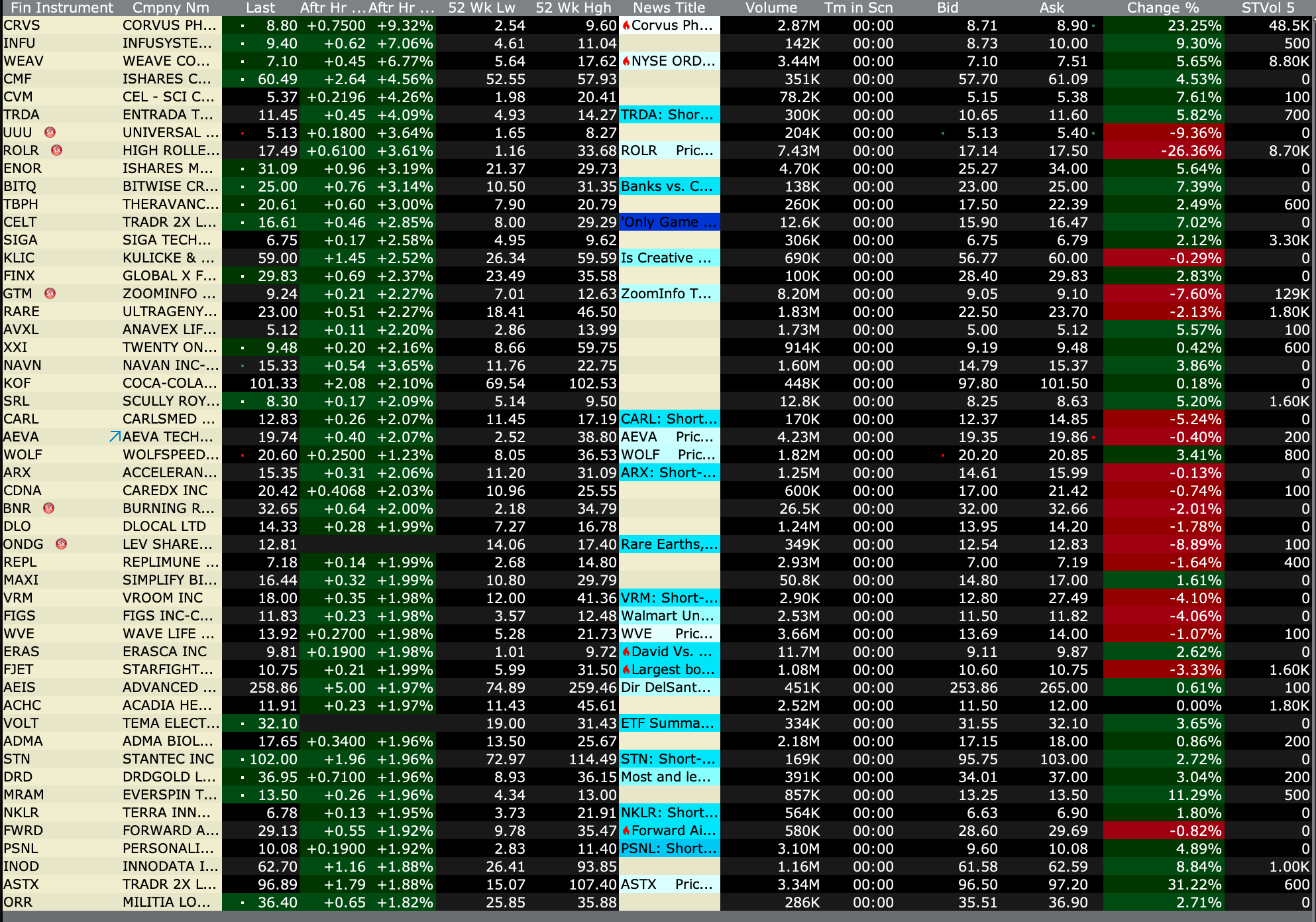Click the SX icon next to GTM ticker

[x=50, y=294]
